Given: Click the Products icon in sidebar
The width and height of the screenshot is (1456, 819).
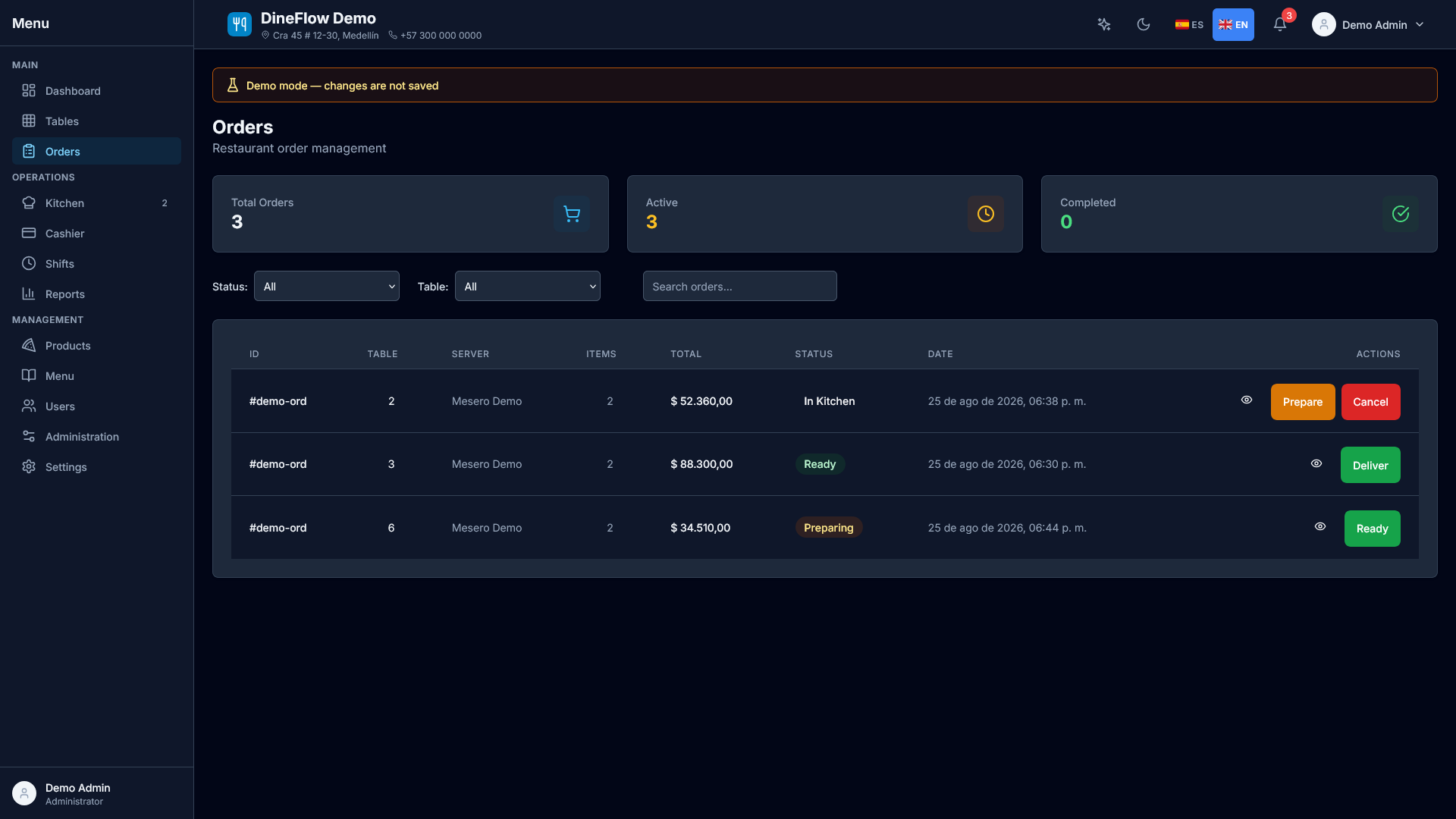Looking at the screenshot, I should tap(29, 345).
